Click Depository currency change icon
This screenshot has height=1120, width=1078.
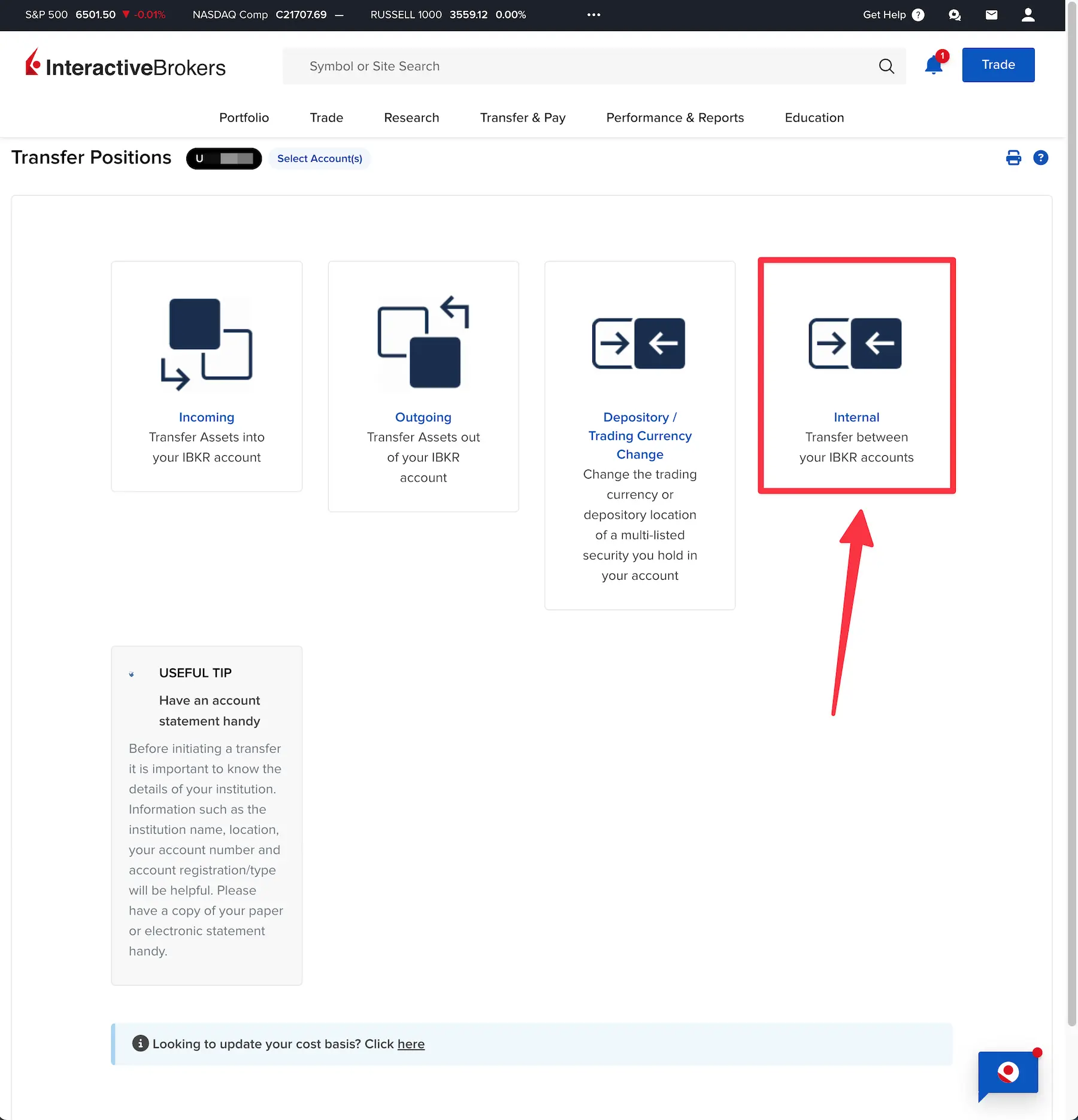pyautogui.click(x=639, y=343)
